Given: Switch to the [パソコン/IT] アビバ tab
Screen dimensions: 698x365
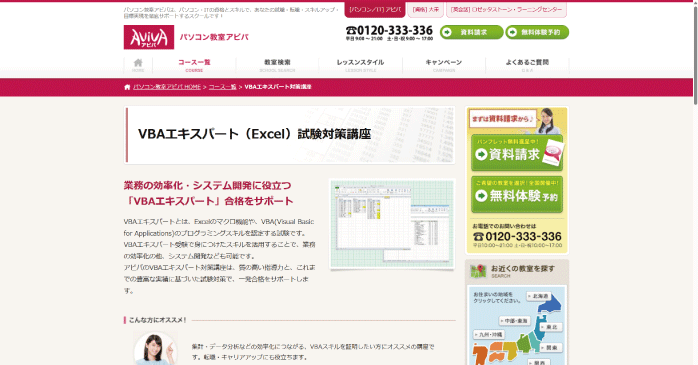Looking at the screenshot, I should pyautogui.click(x=375, y=9).
